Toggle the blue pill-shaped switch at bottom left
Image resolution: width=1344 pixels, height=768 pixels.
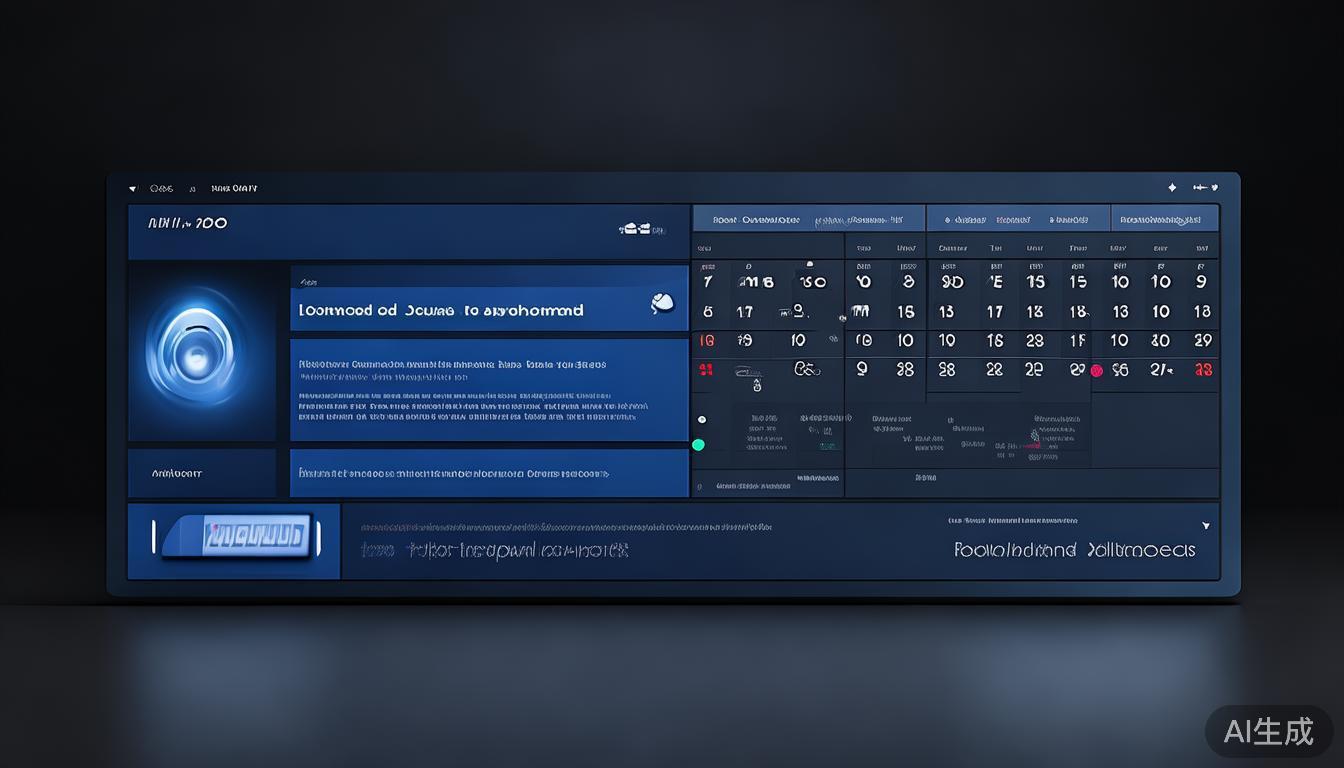click(x=238, y=537)
